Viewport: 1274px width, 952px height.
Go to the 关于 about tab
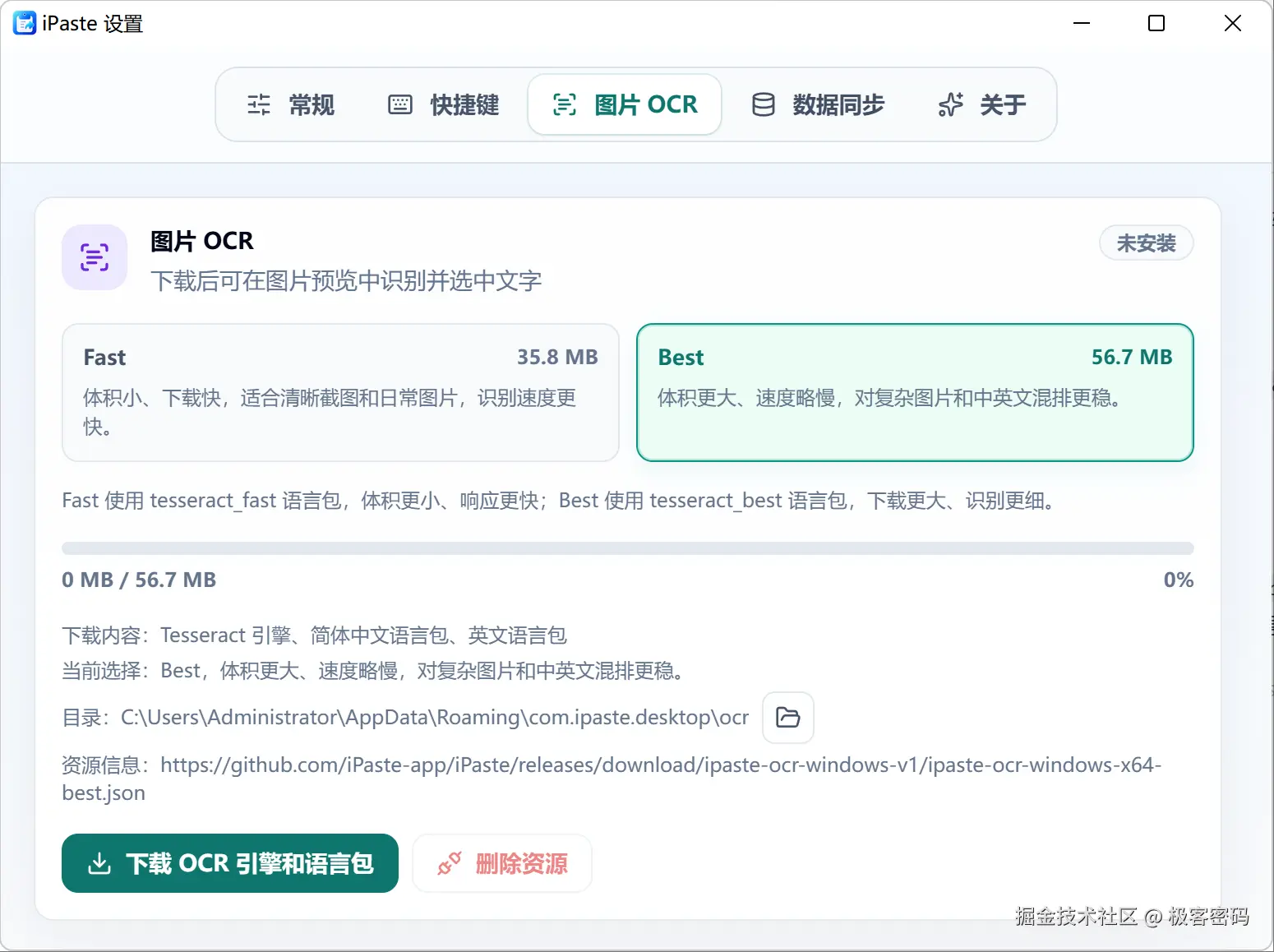coord(981,105)
